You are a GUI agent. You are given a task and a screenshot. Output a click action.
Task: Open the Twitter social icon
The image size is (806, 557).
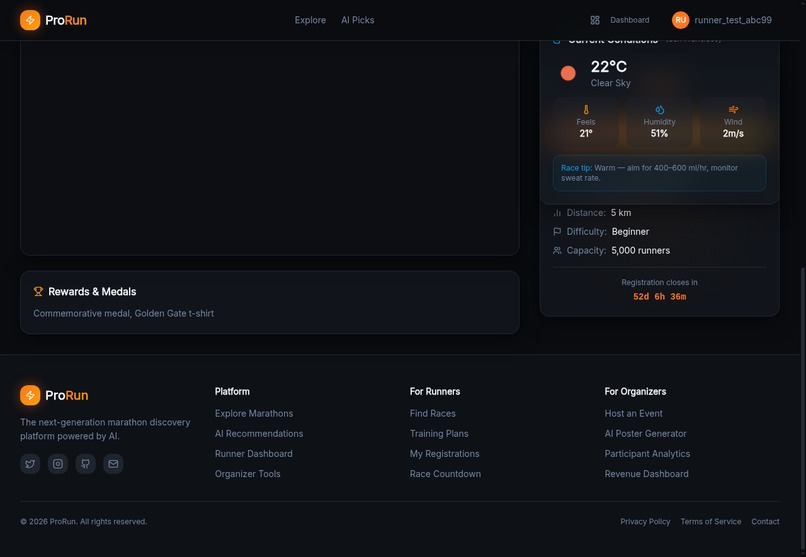click(30, 464)
